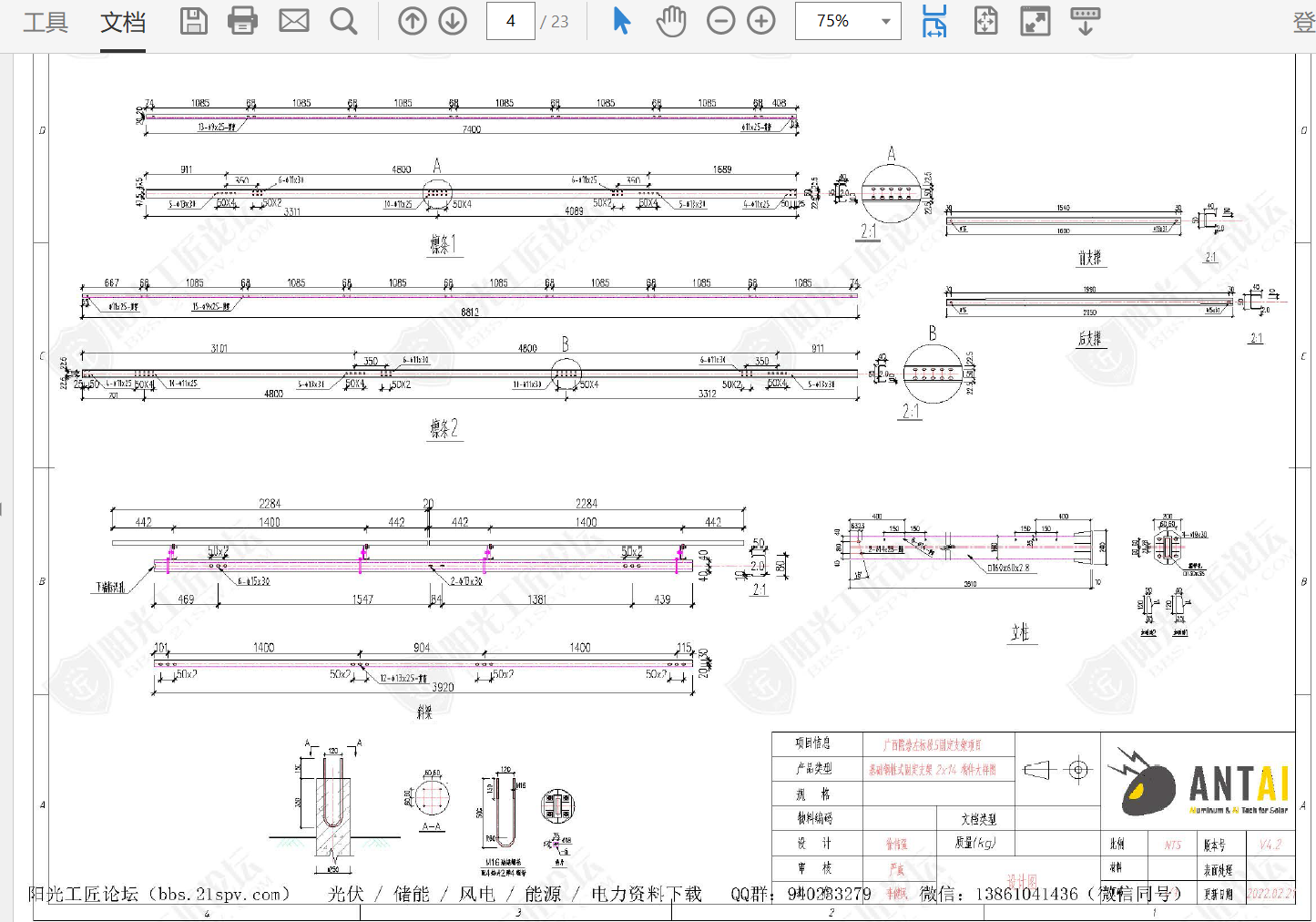Click the 质量(kg) title block cell
Screen dimensions: 1316x922
point(975,844)
